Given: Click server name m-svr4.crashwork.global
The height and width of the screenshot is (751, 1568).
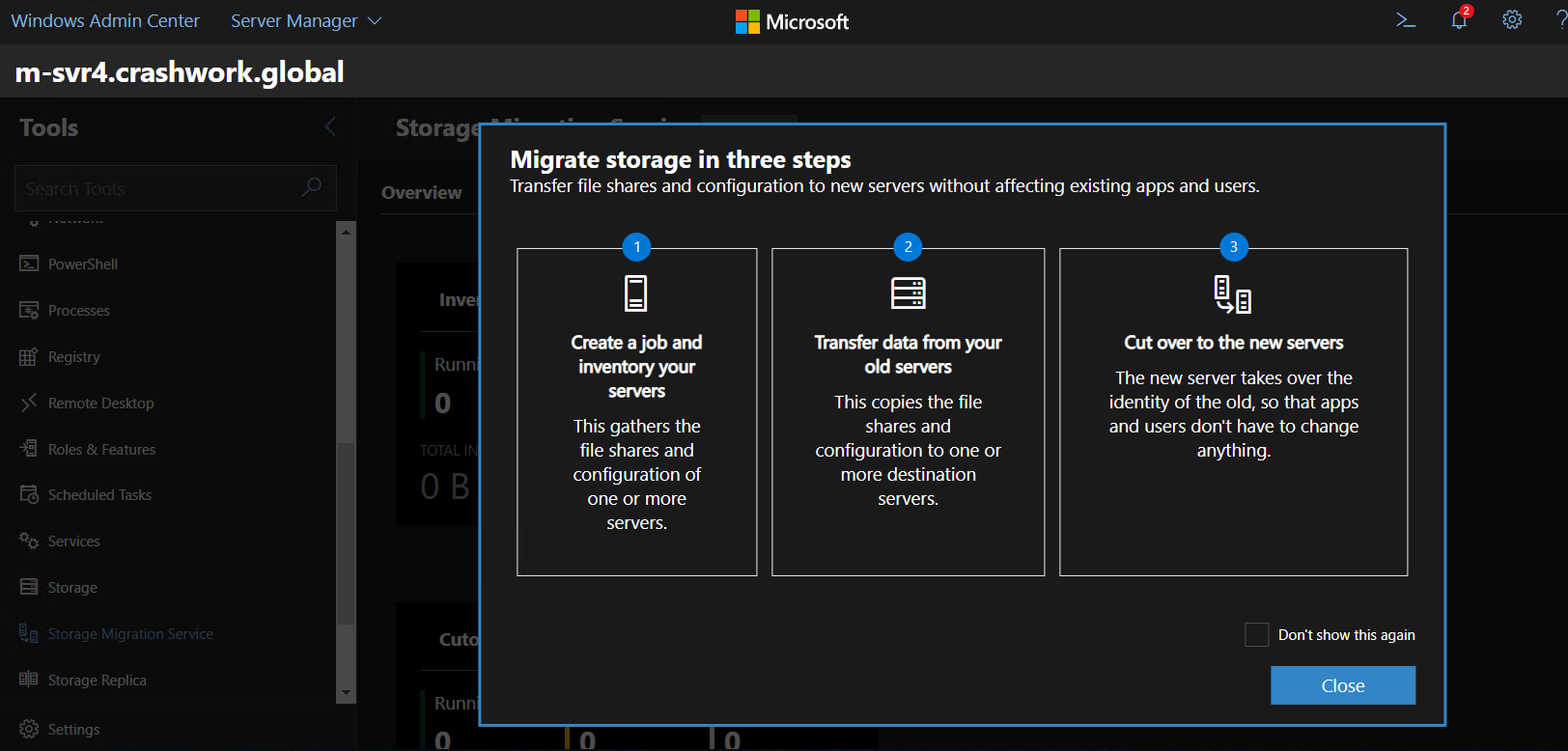Looking at the screenshot, I should (x=180, y=71).
